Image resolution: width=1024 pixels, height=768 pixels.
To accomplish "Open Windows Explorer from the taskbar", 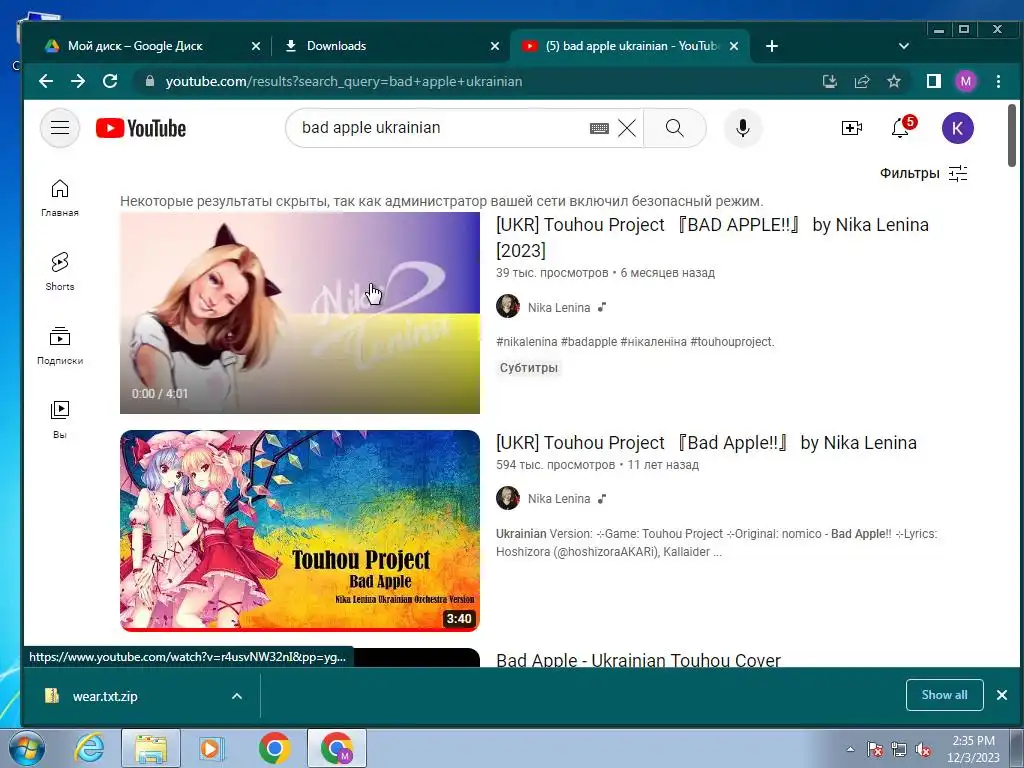I will coord(150,748).
